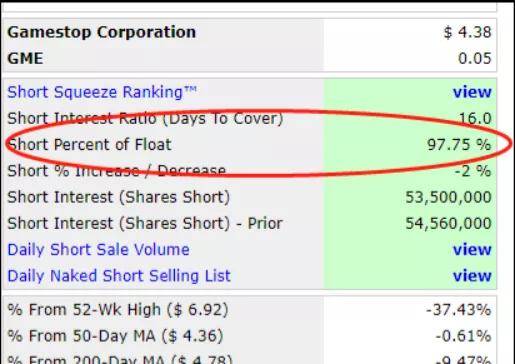Open the Daily Short Sale Volume link
The width and height of the screenshot is (515, 364).
(98, 250)
